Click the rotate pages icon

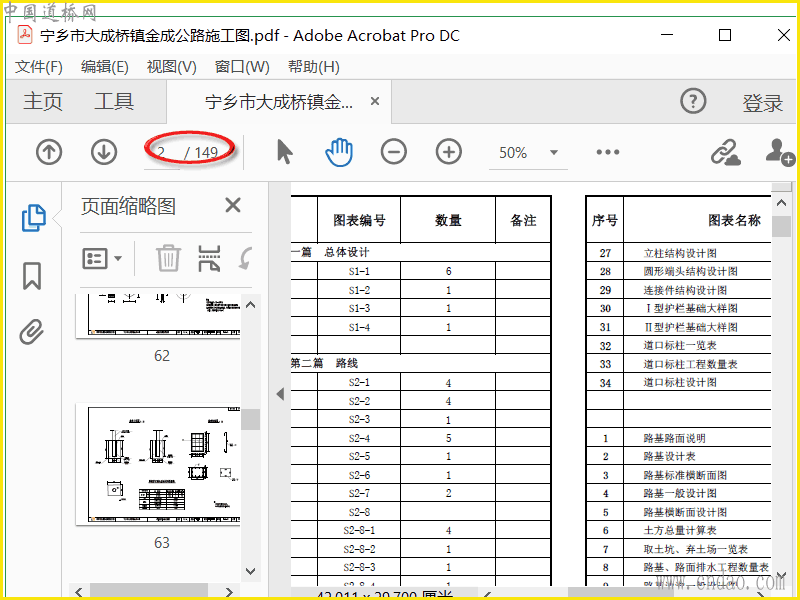pos(245,258)
